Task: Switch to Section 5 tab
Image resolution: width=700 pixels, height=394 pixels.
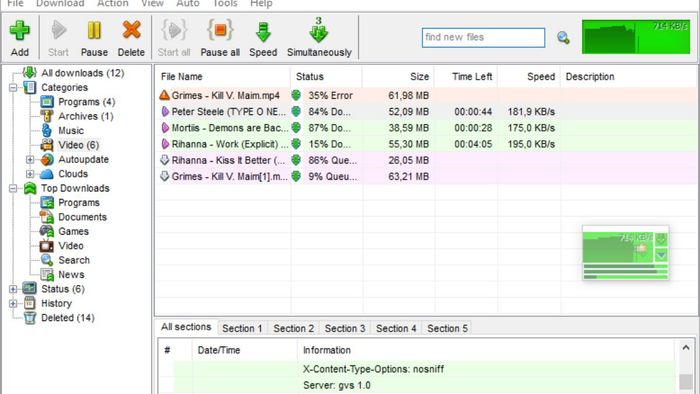Action: [448, 328]
